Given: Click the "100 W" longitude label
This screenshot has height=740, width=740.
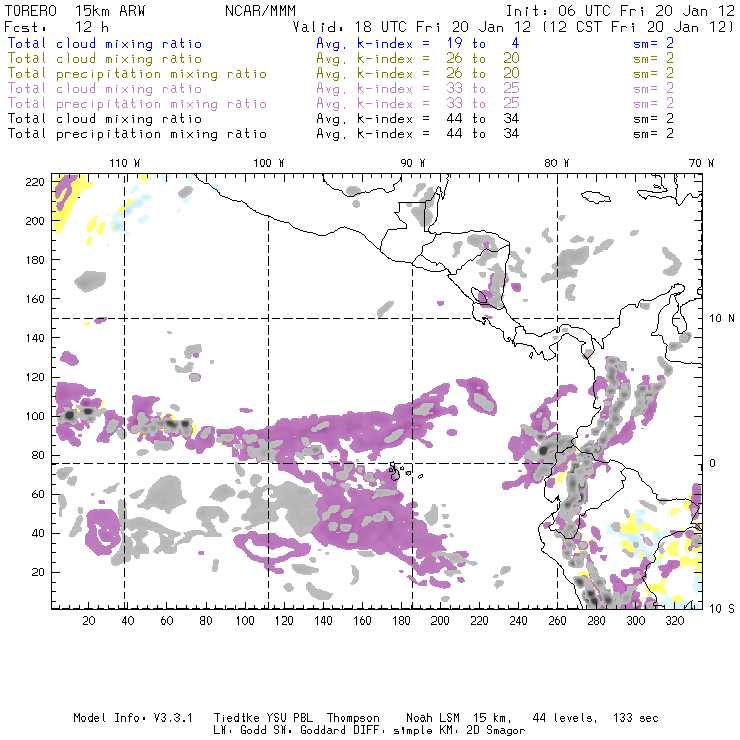Looking at the screenshot, I should pos(269,163).
